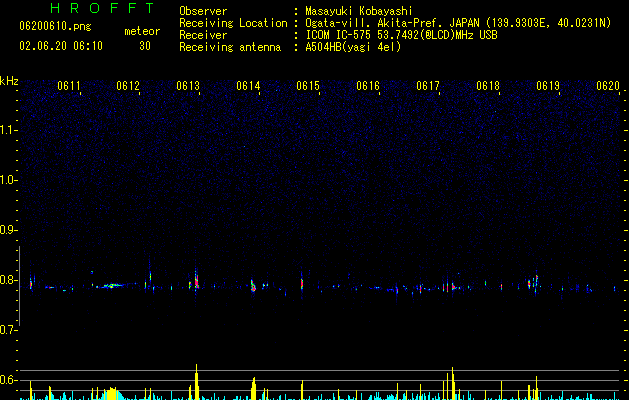629x400 pixels.
Task: Click the kHz axis unit label
Action: point(9,81)
